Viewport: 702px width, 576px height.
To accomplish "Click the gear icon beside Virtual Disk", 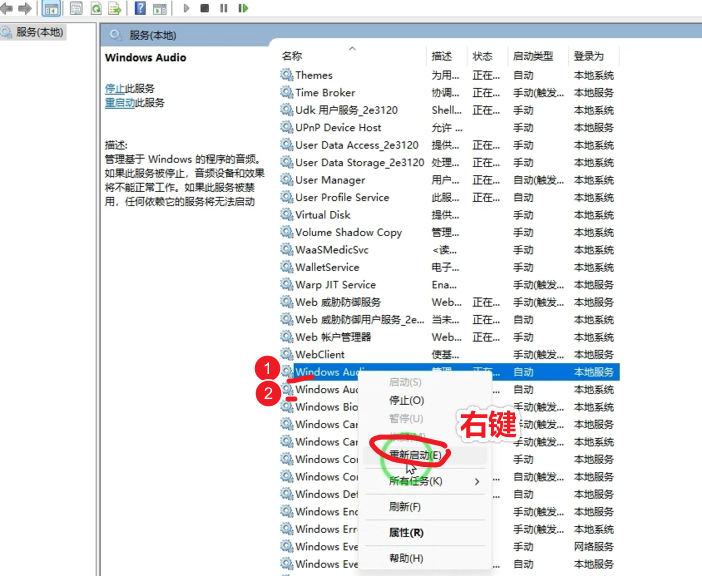I will click(287, 214).
